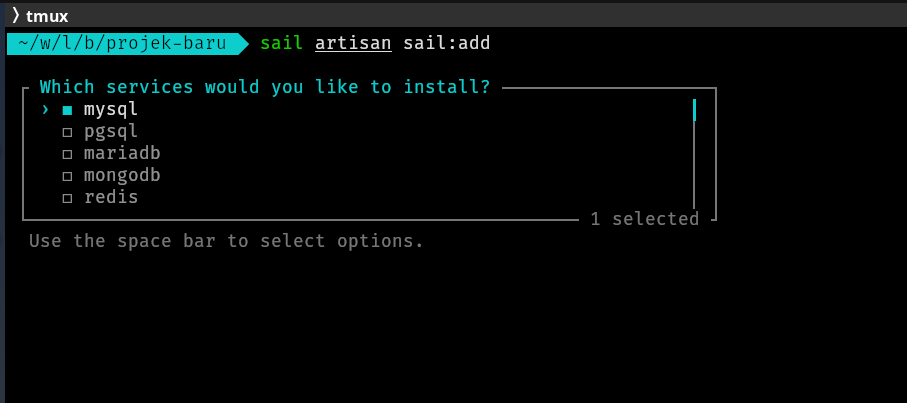907x403 pixels.
Task: Check the mariadb service checkbox
Action: [x=67, y=154]
